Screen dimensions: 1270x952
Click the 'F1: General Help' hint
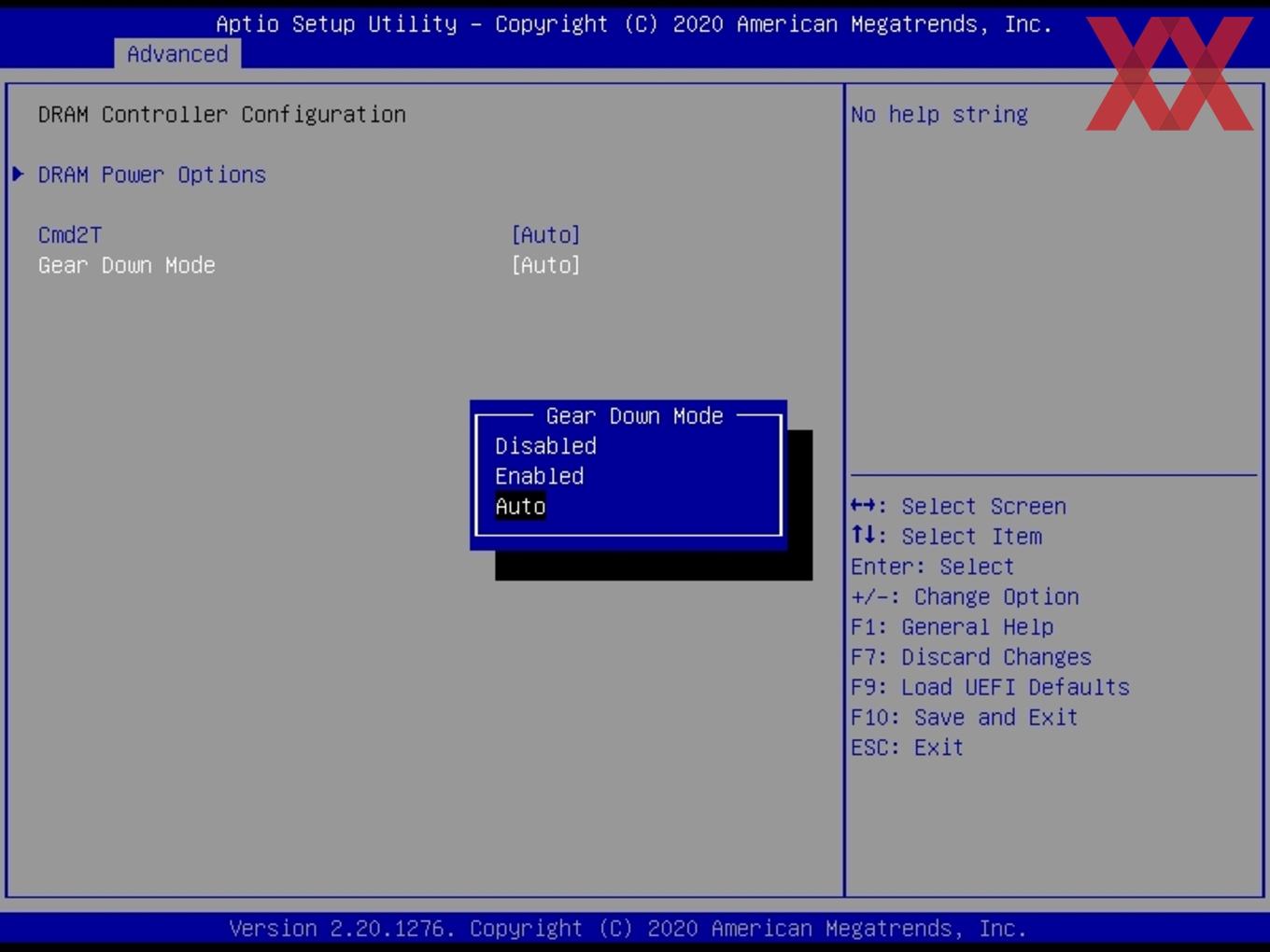952,627
